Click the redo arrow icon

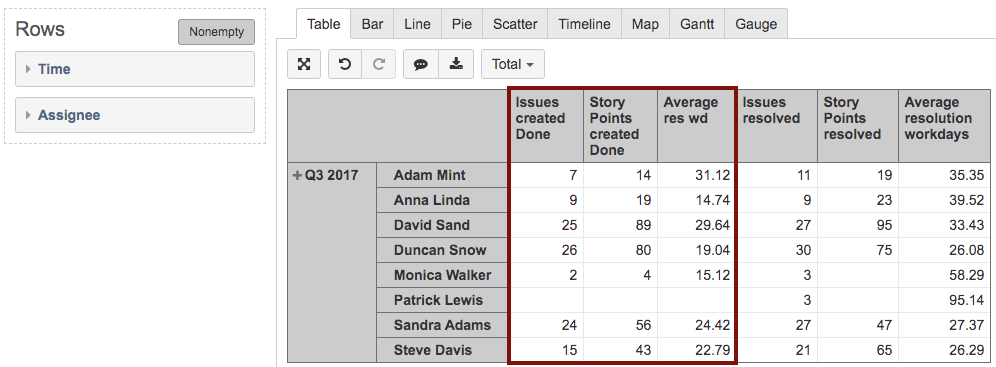point(379,64)
